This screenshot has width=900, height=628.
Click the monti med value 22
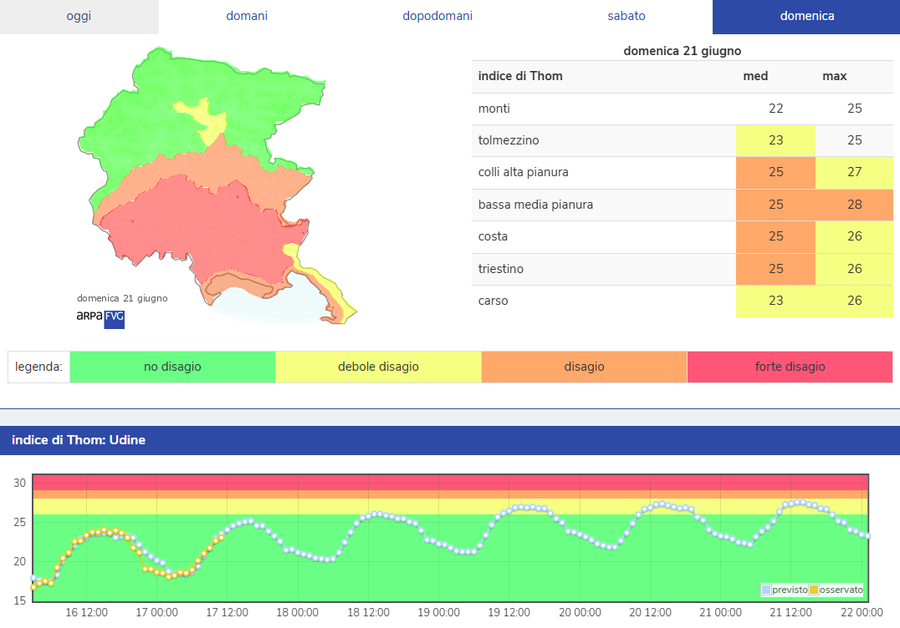tap(775, 108)
